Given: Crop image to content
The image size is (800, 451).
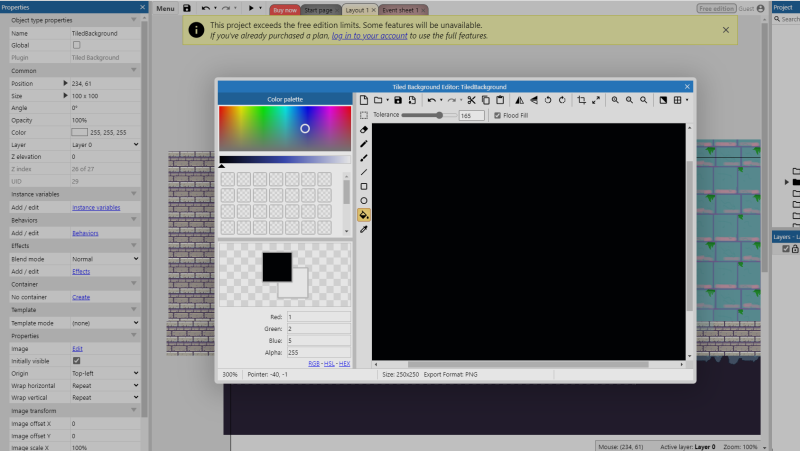Looking at the screenshot, I should click(582, 100).
